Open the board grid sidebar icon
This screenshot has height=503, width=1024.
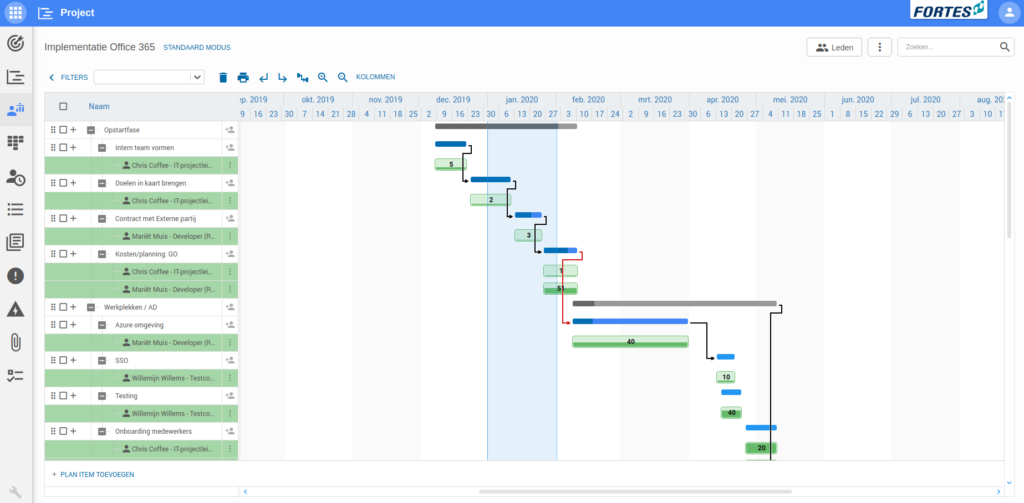(16, 142)
